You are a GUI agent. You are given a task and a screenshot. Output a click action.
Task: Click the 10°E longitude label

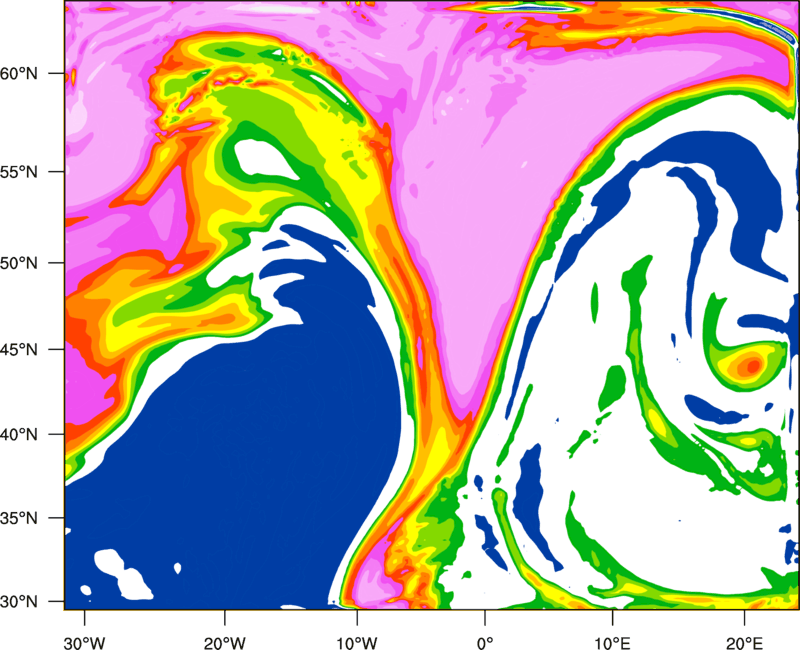tap(612, 643)
